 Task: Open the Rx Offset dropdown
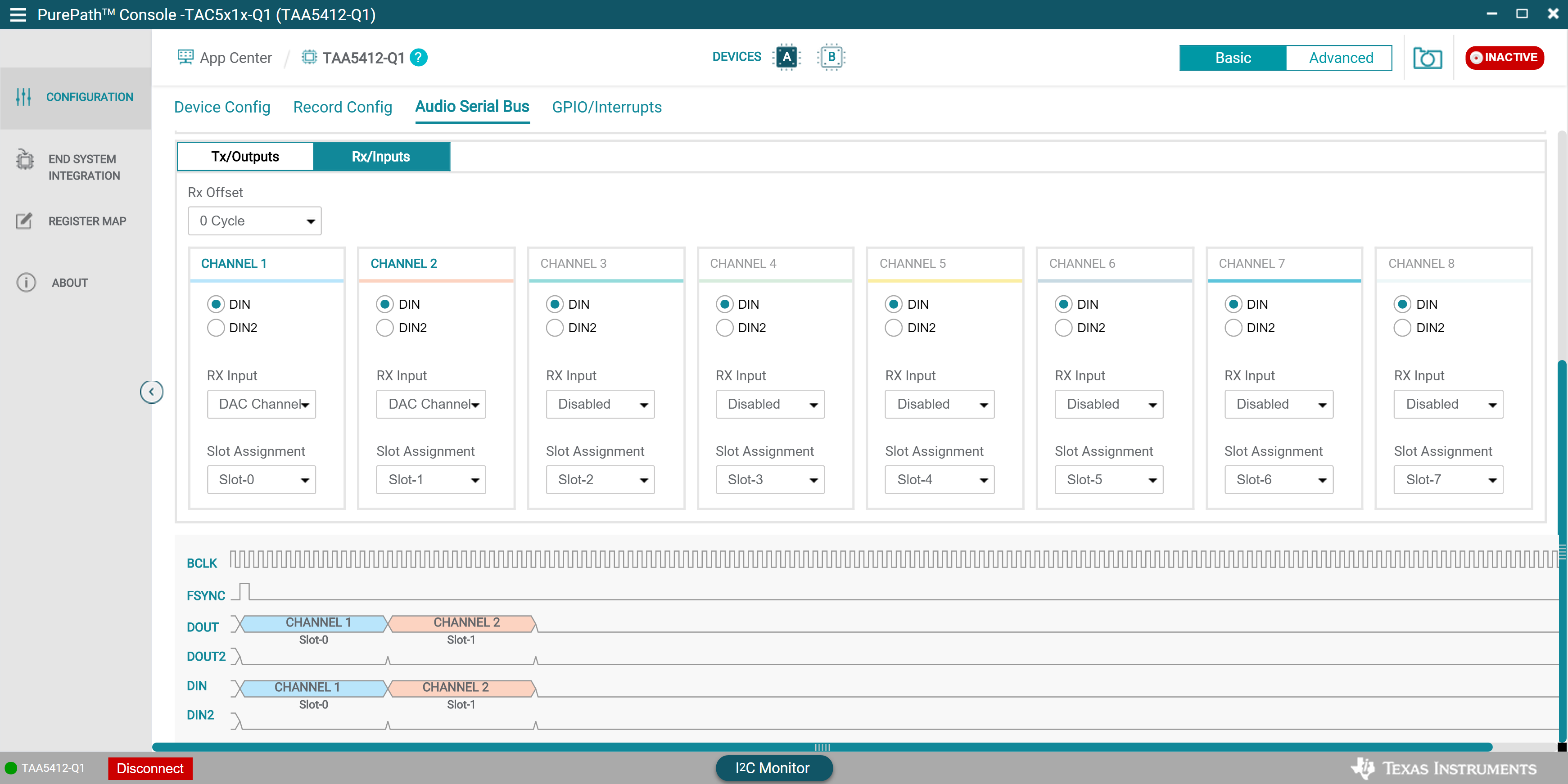255,221
